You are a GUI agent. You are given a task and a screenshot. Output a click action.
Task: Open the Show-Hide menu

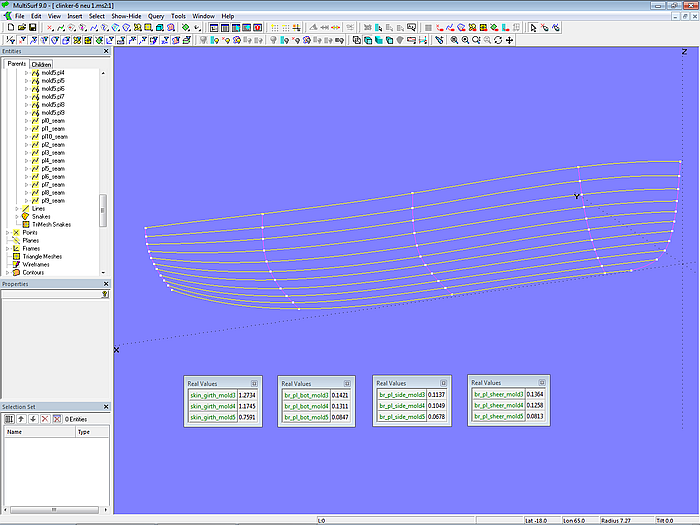pos(125,16)
